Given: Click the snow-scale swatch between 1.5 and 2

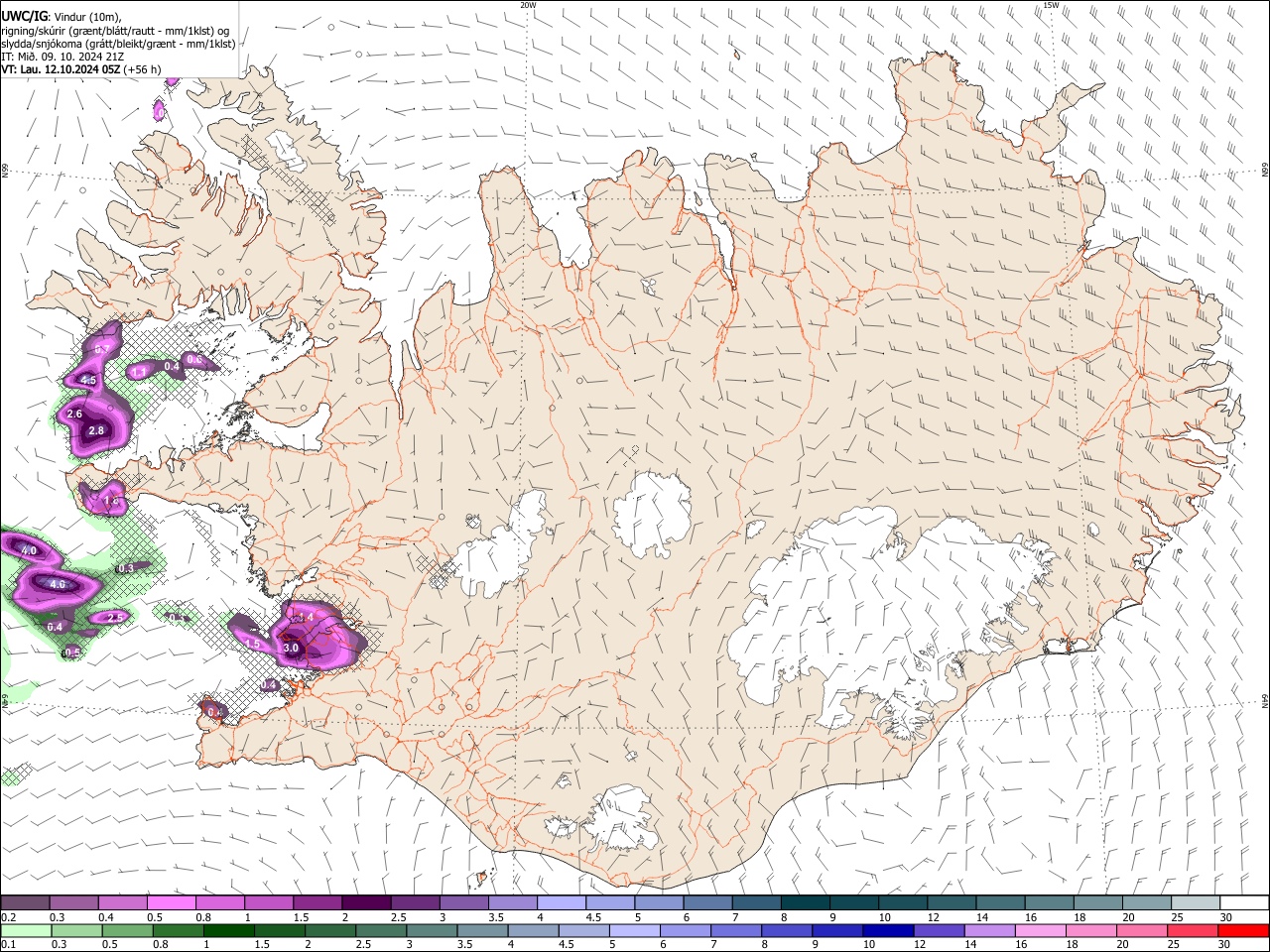Looking at the screenshot, I should coord(317,903).
